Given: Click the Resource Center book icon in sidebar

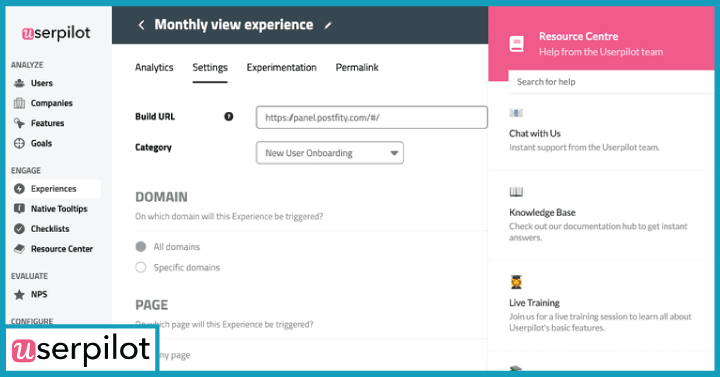Looking at the screenshot, I should coord(19,249).
